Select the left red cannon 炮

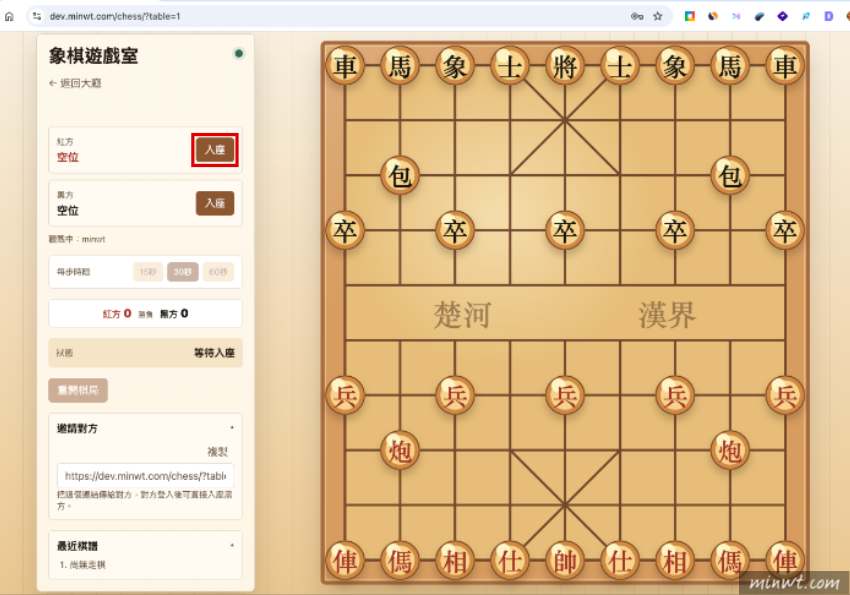[x=400, y=450]
